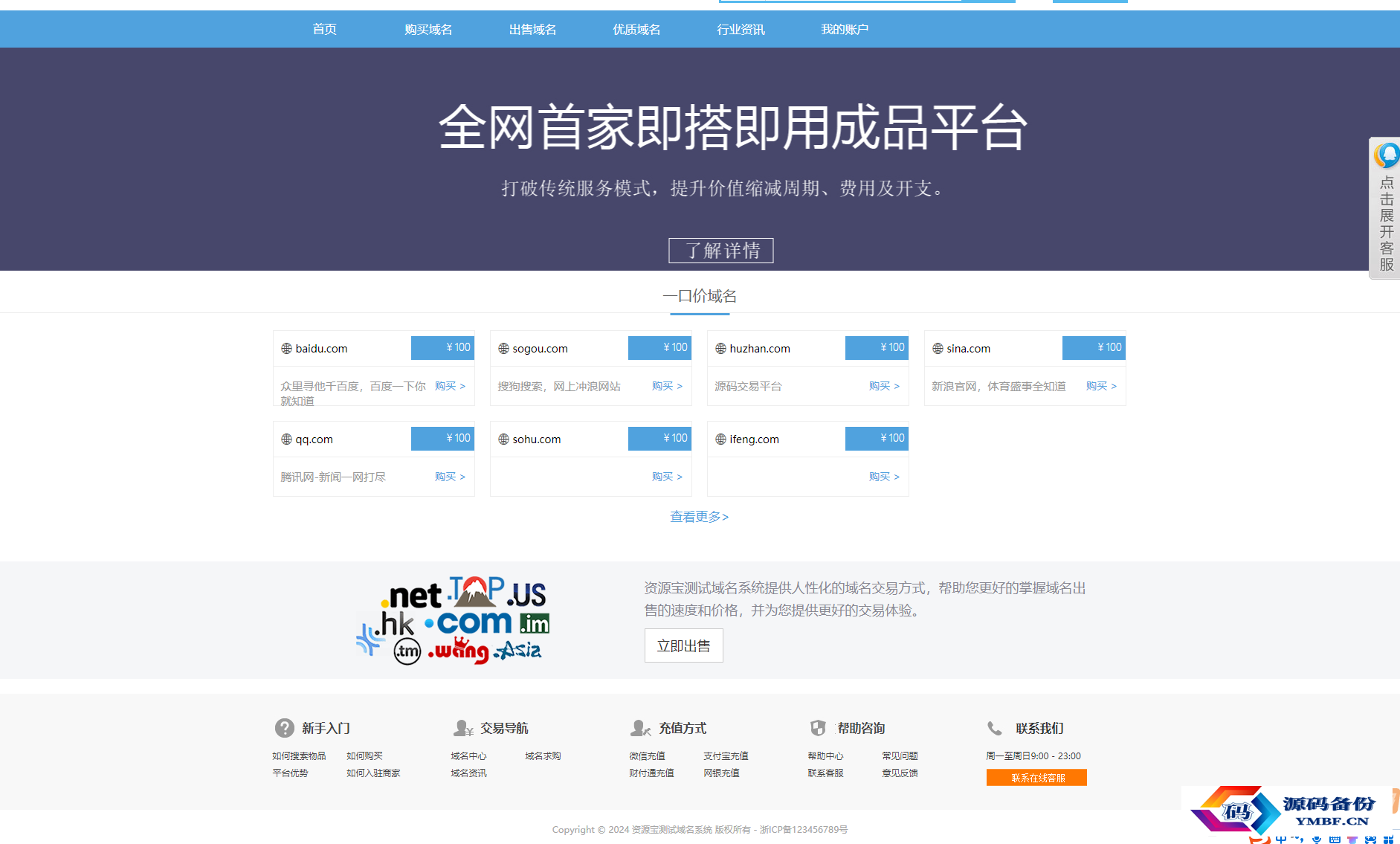This screenshot has height=844, width=1400.
Task: Click globe icon next to ifeng.com
Action: pyautogui.click(x=720, y=439)
